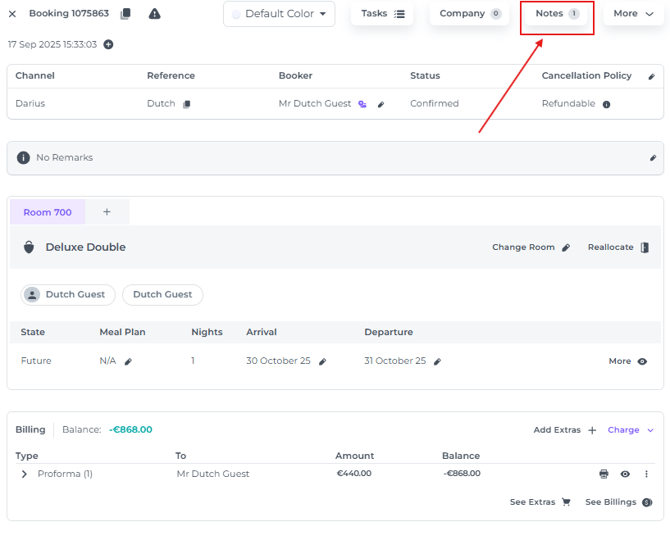
Task: Open the Notes tab
Action: (x=556, y=14)
